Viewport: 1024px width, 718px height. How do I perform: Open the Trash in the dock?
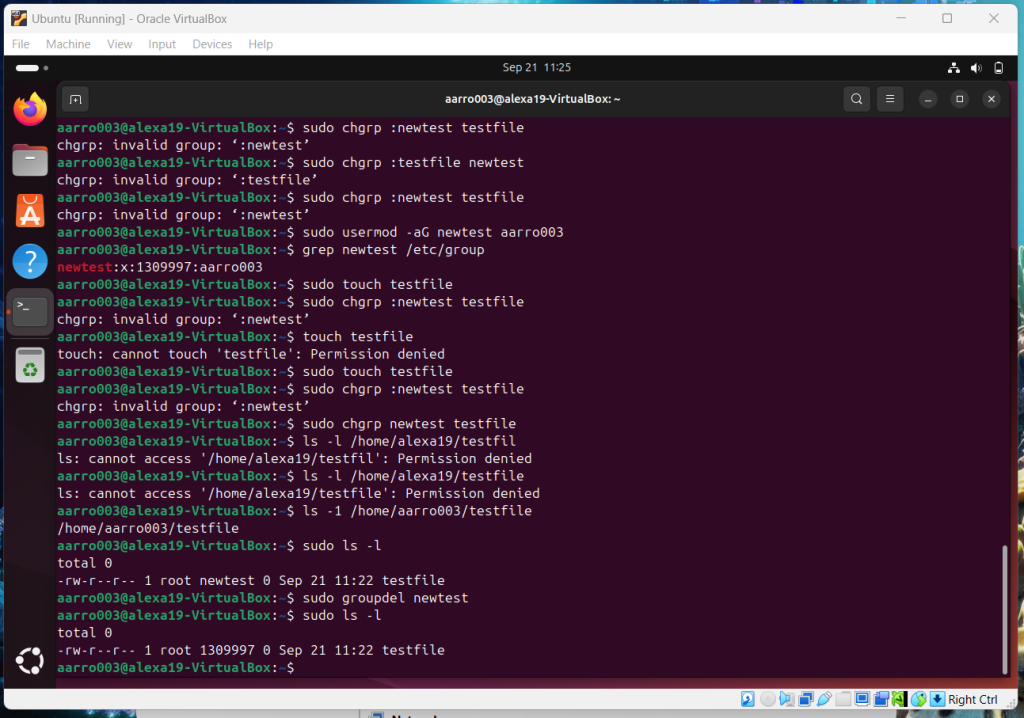pyautogui.click(x=30, y=365)
